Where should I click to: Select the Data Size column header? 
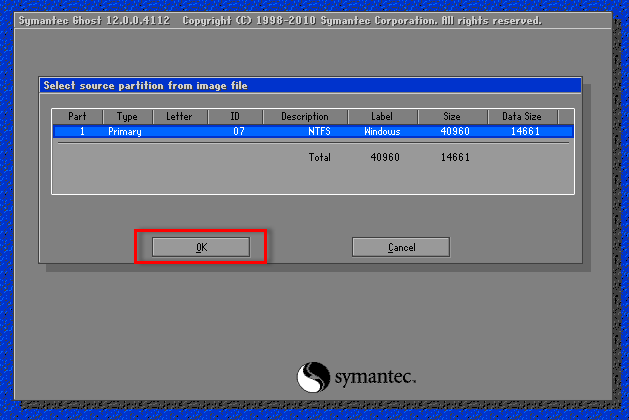(x=522, y=117)
